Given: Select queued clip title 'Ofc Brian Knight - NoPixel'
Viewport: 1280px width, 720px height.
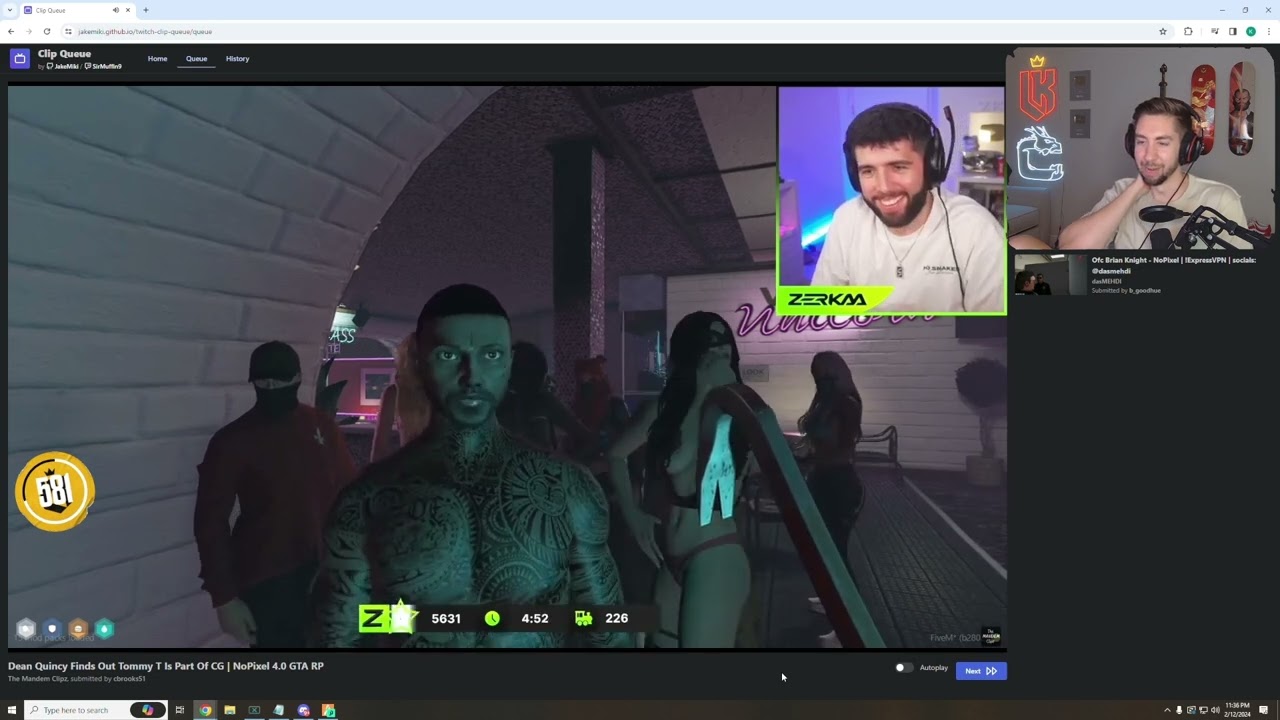Looking at the screenshot, I should coord(1174,265).
